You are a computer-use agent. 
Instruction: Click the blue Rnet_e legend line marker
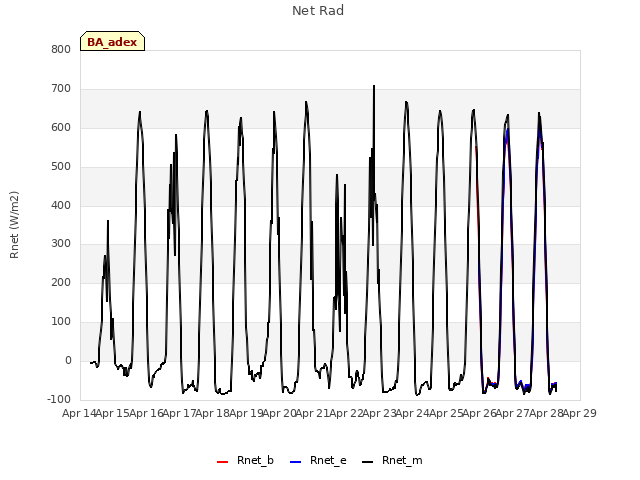click(295, 462)
